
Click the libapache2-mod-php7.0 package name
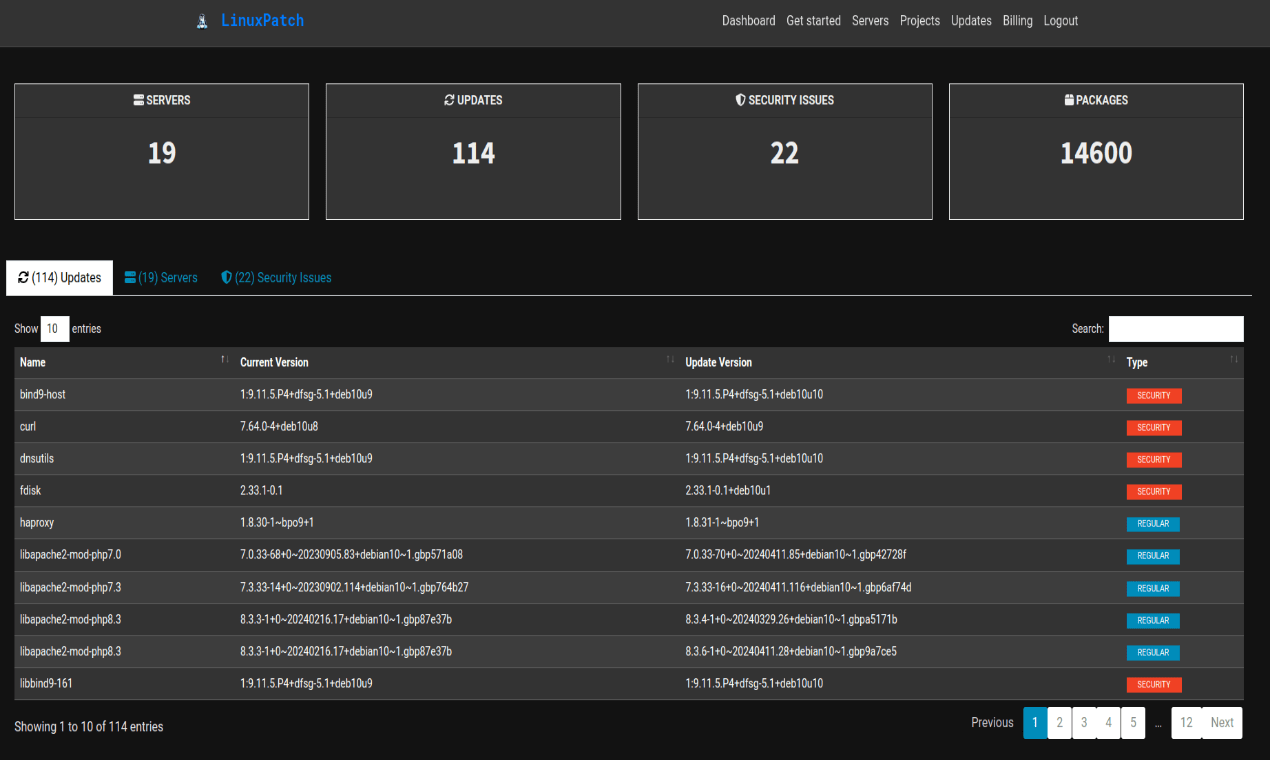(x=70, y=554)
